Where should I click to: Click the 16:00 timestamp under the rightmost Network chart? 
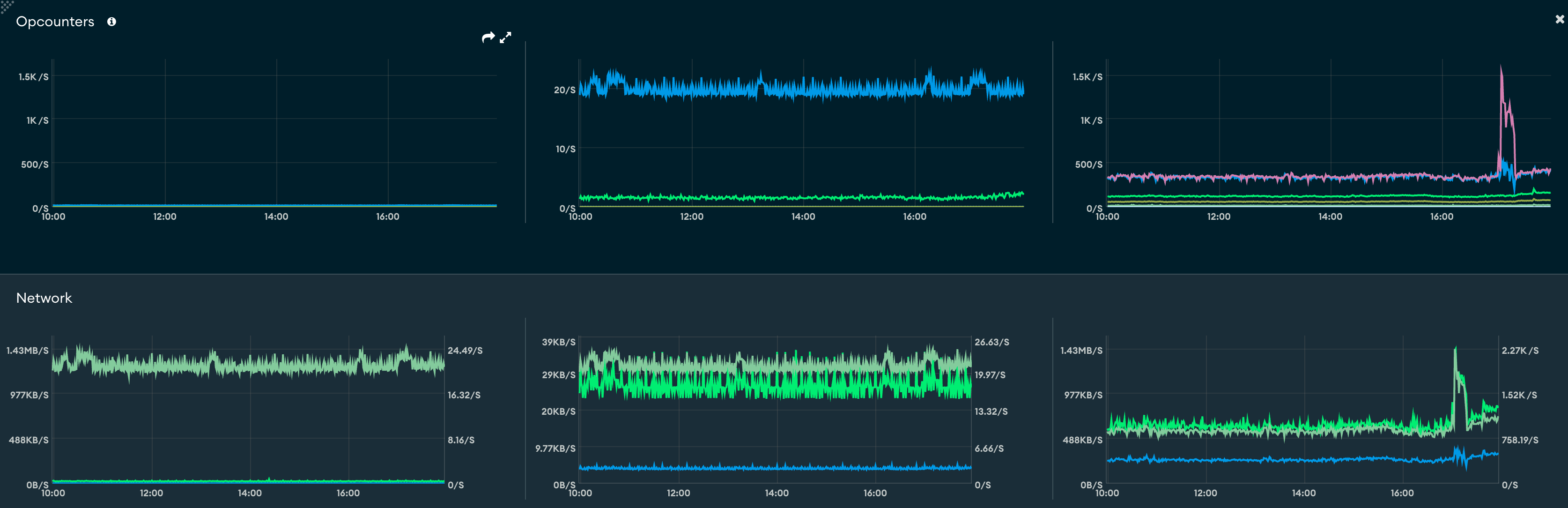(1401, 493)
